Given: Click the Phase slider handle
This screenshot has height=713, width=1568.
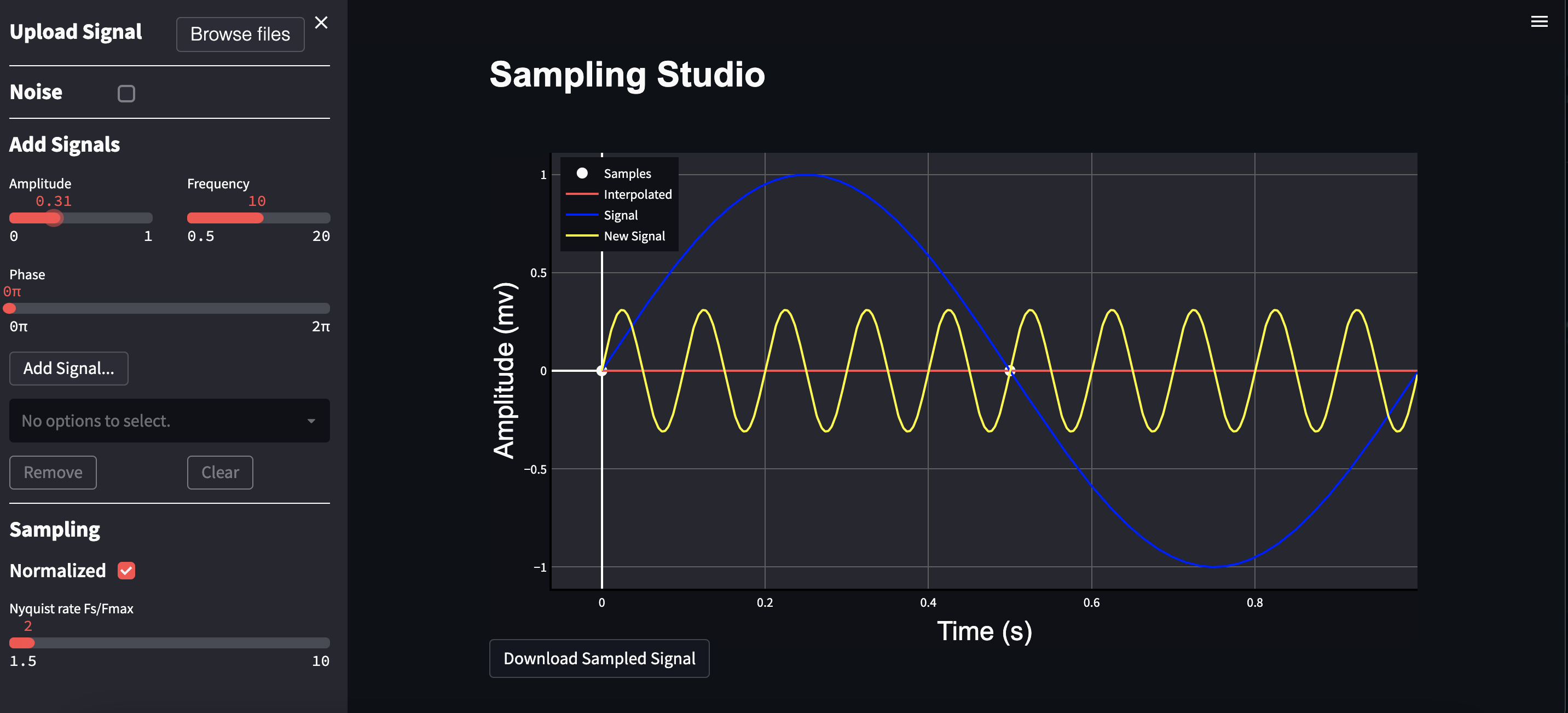Looking at the screenshot, I should pyautogui.click(x=10, y=309).
